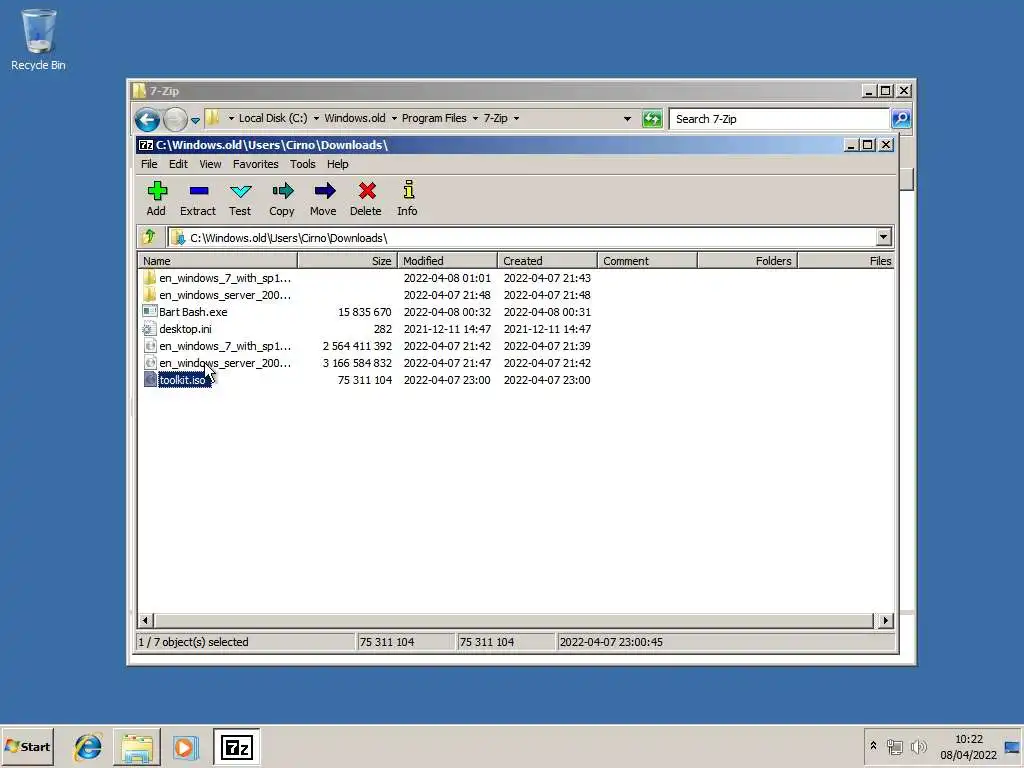Screen dimensions: 1024x768
Task: Click the Move toolbar icon
Action: 324,191
